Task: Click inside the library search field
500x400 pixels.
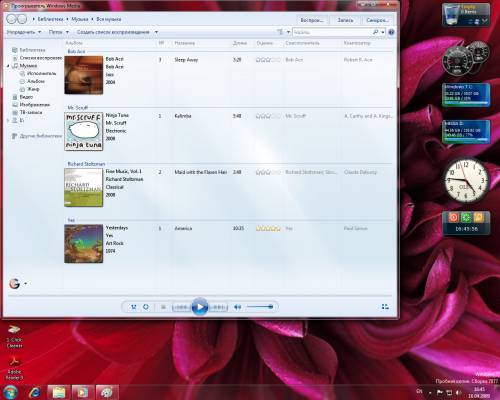Action: 332,32
